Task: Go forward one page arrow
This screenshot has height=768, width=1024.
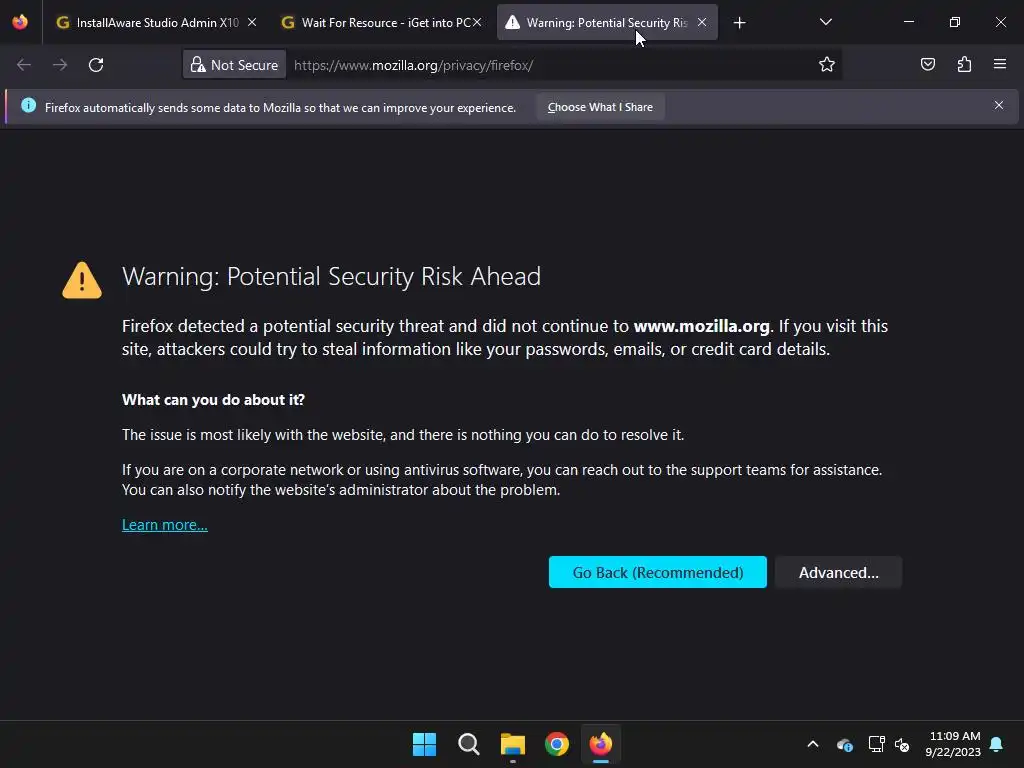Action: (60, 65)
